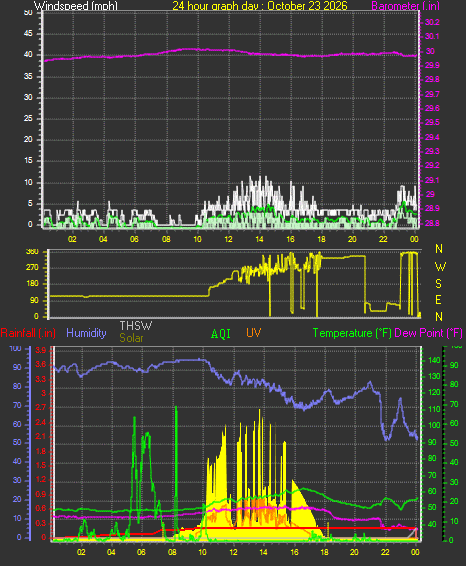Click the 'E' compass label beside wind direction chart
Screen dimensions: 466x566
438,300
